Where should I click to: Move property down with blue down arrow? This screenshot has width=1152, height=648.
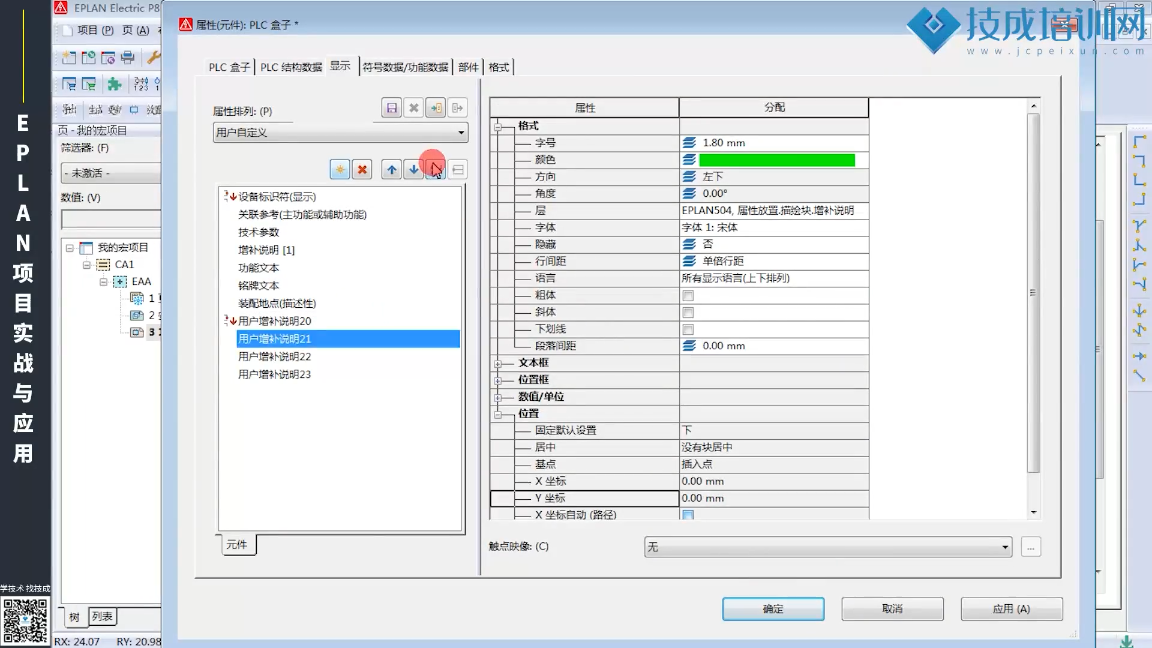click(x=413, y=170)
